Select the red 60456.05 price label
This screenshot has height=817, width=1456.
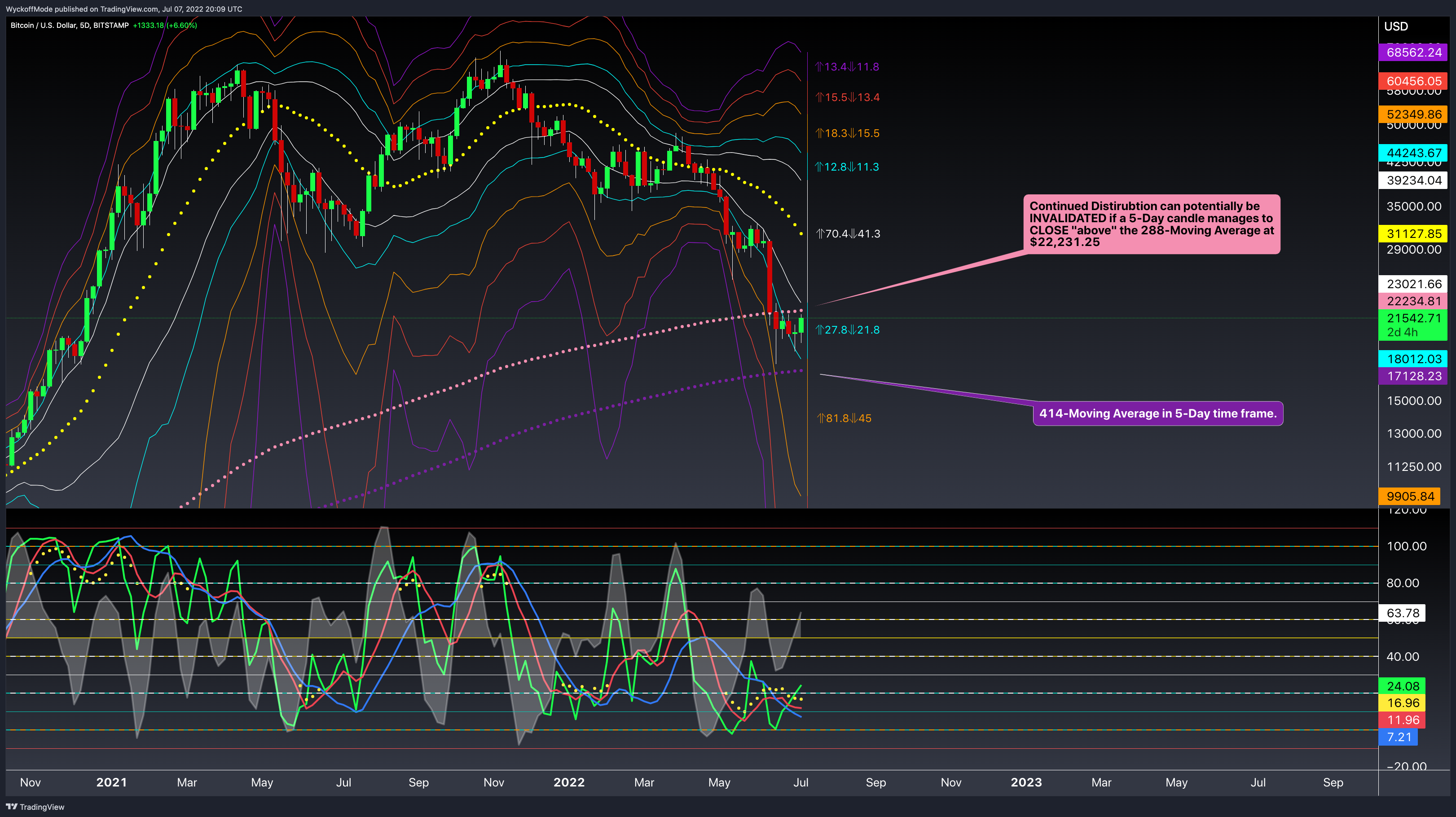pos(1414,81)
